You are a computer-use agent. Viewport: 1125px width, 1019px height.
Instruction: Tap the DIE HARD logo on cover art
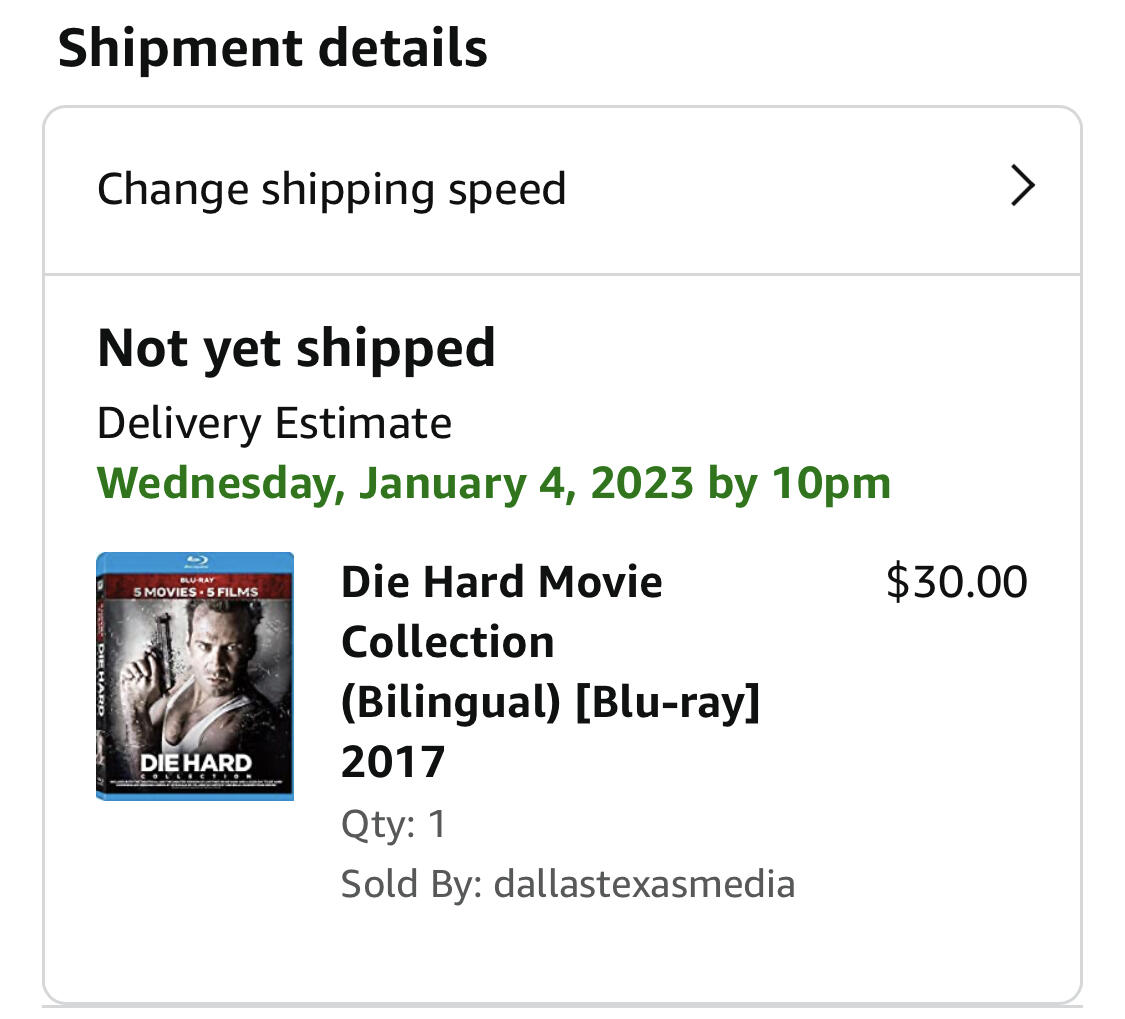pos(195,764)
